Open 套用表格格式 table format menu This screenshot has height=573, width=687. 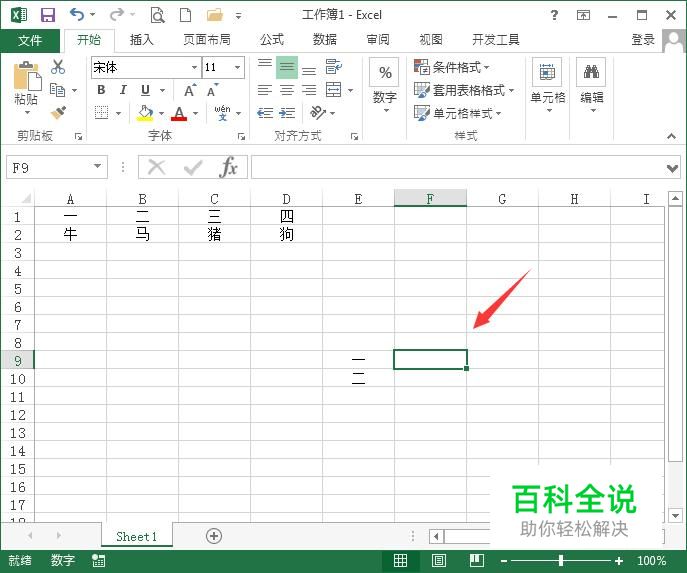point(464,90)
